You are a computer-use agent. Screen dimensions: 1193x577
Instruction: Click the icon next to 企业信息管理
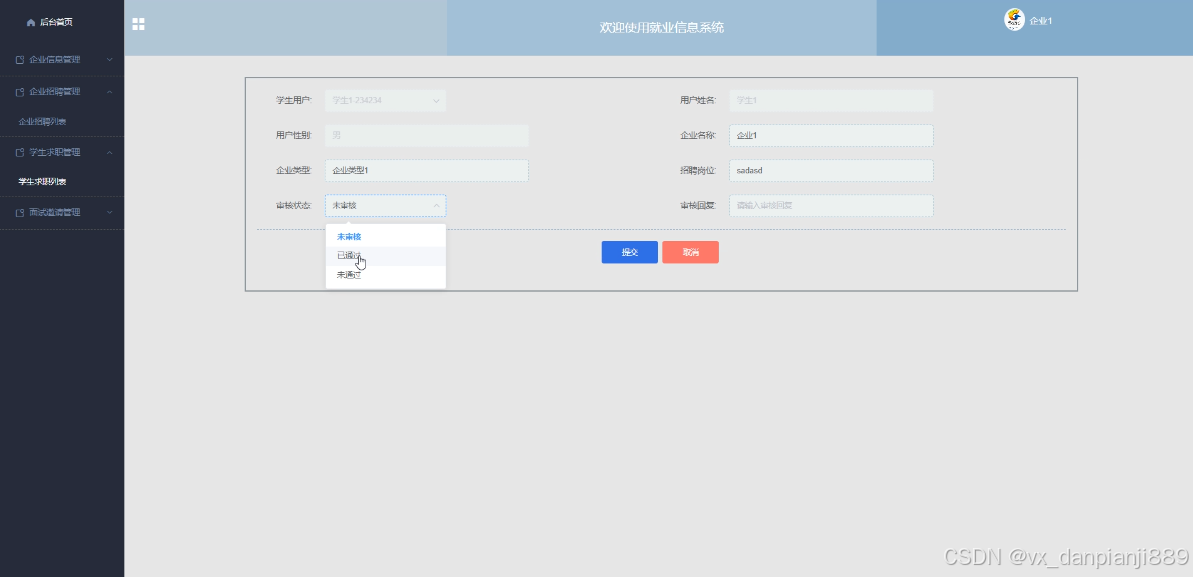21,59
